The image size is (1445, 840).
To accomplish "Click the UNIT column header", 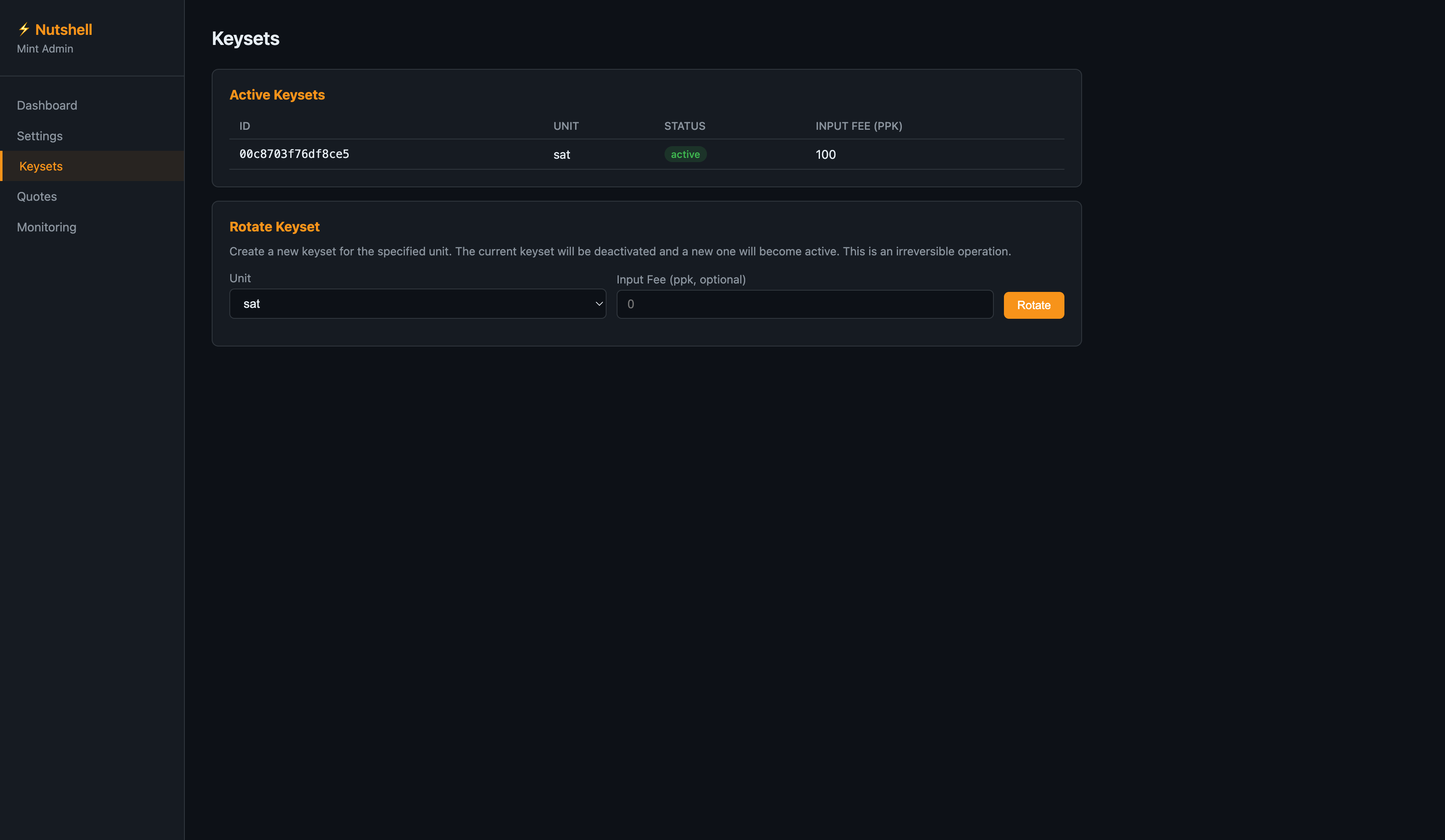I will pos(565,126).
